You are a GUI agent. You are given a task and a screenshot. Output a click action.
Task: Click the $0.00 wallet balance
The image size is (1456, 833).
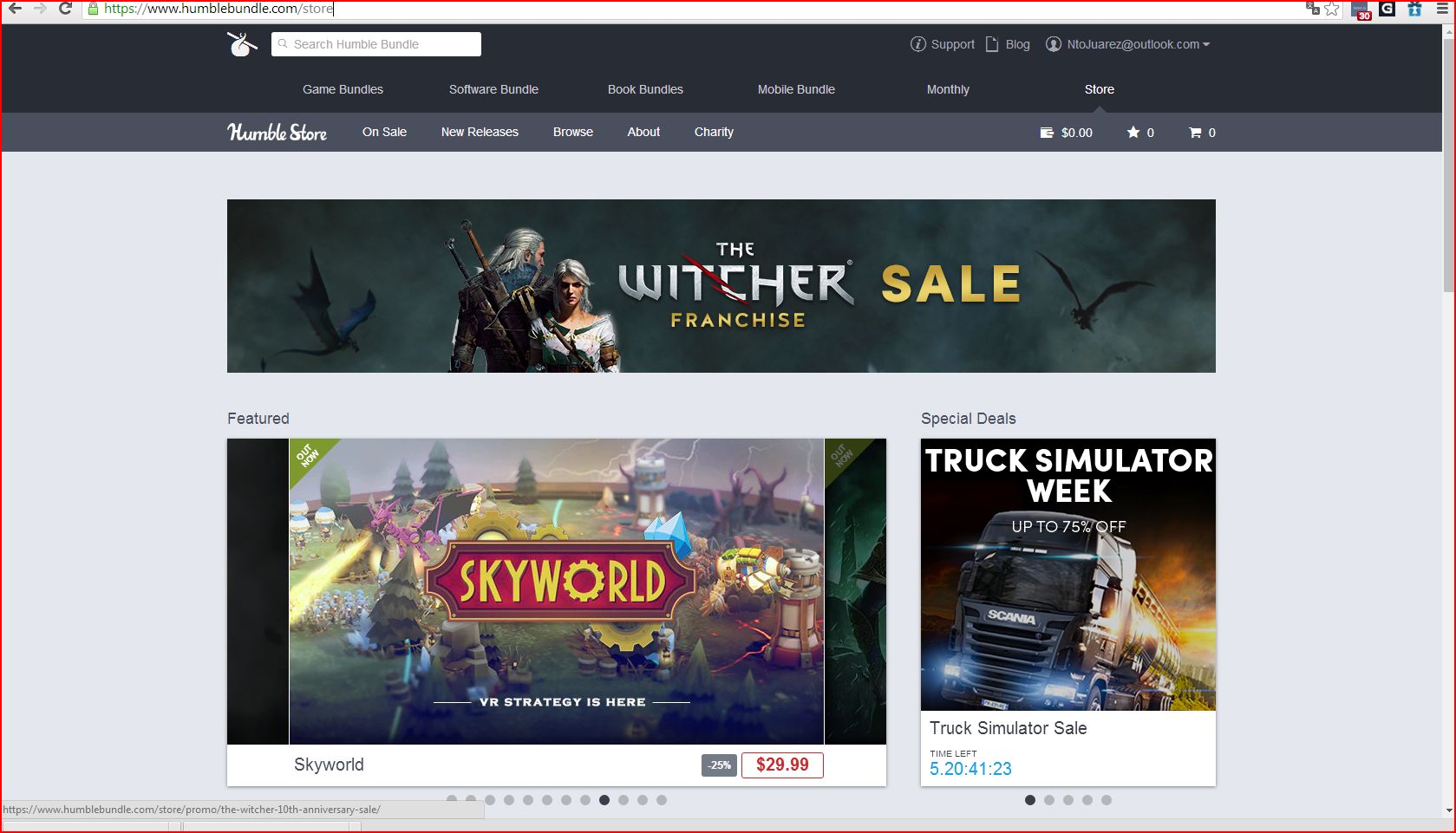point(1077,133)
